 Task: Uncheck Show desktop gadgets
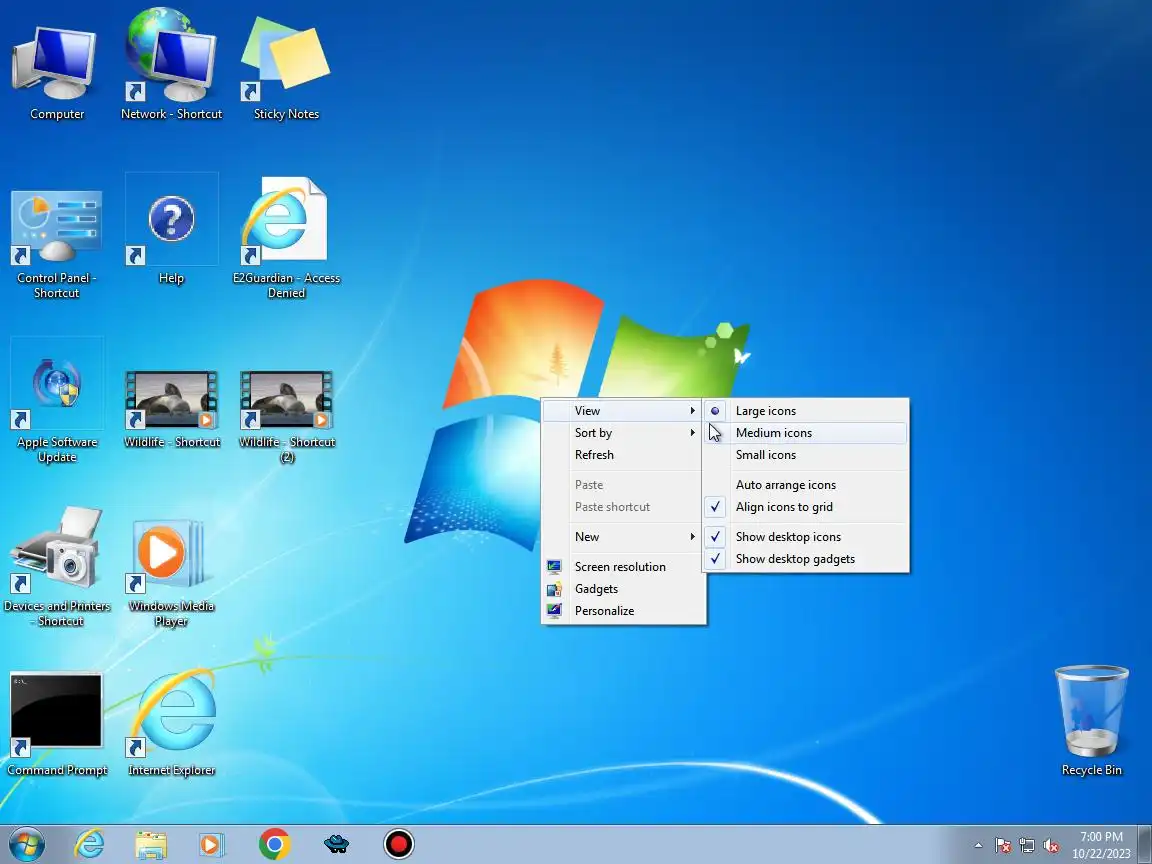tap(806, 559)
